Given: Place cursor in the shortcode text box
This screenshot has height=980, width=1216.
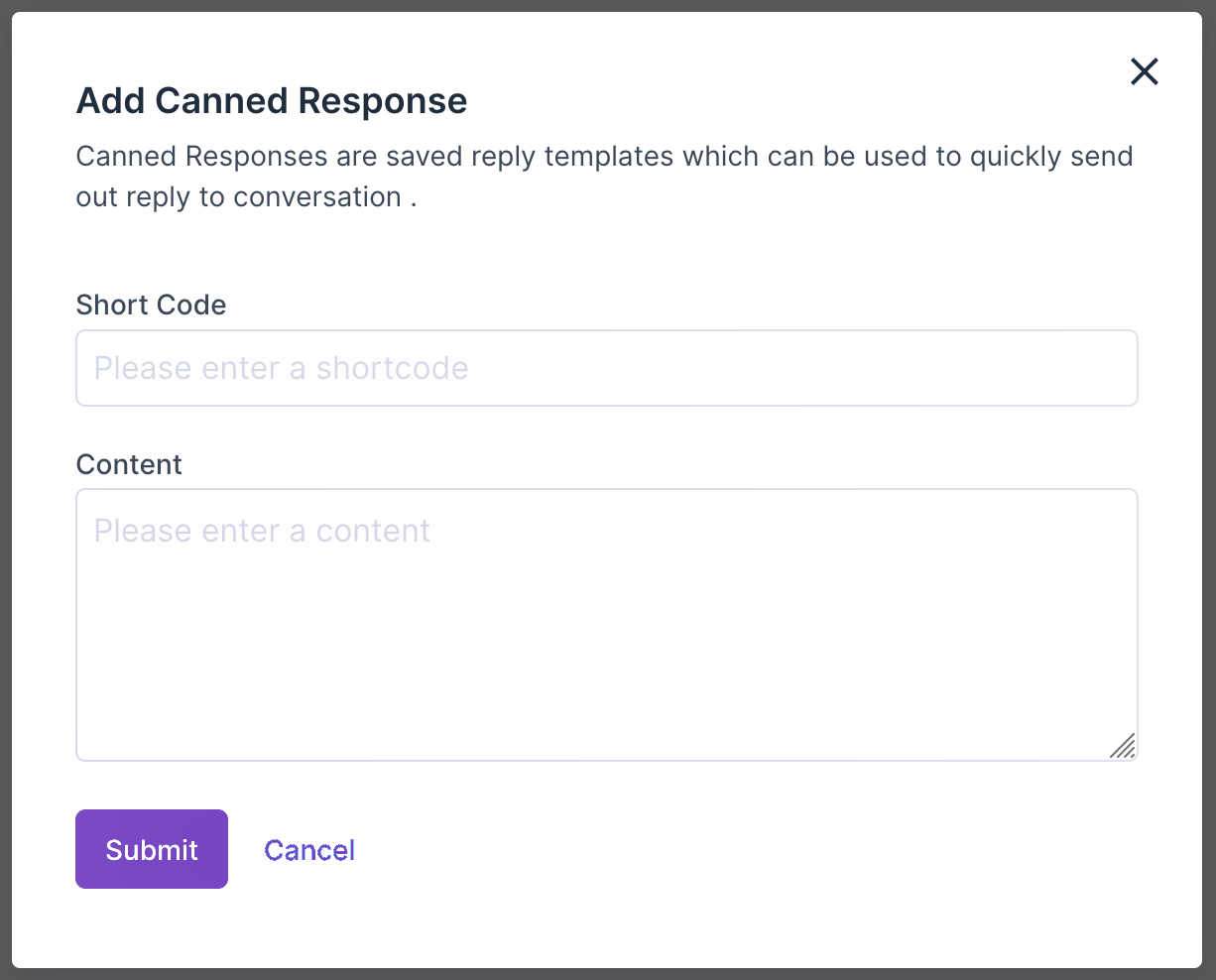Looking at the screenshot, I should [x=606, y=368].
